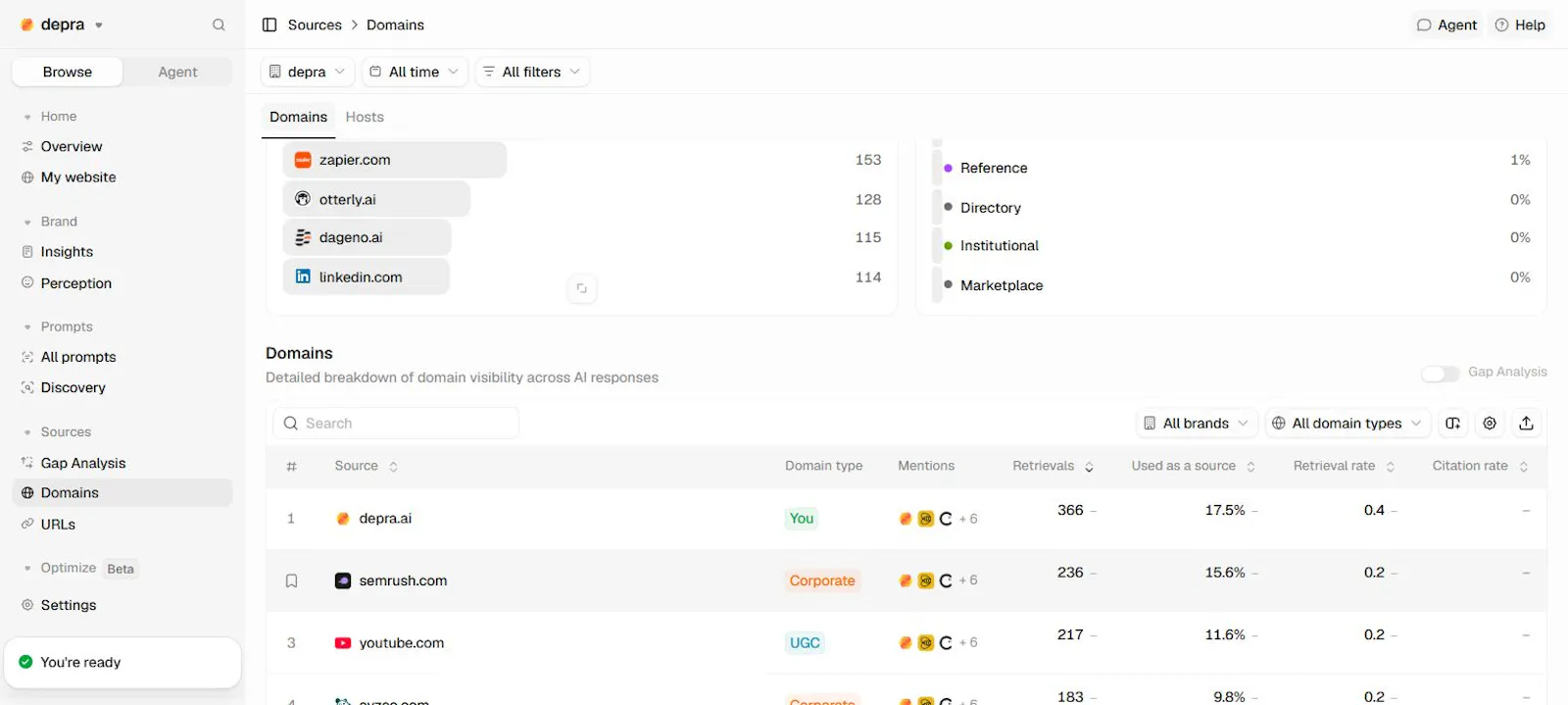Open Overview in the sidebar
The height and width of the screenshot is (705, 1568).
(72, 146)
